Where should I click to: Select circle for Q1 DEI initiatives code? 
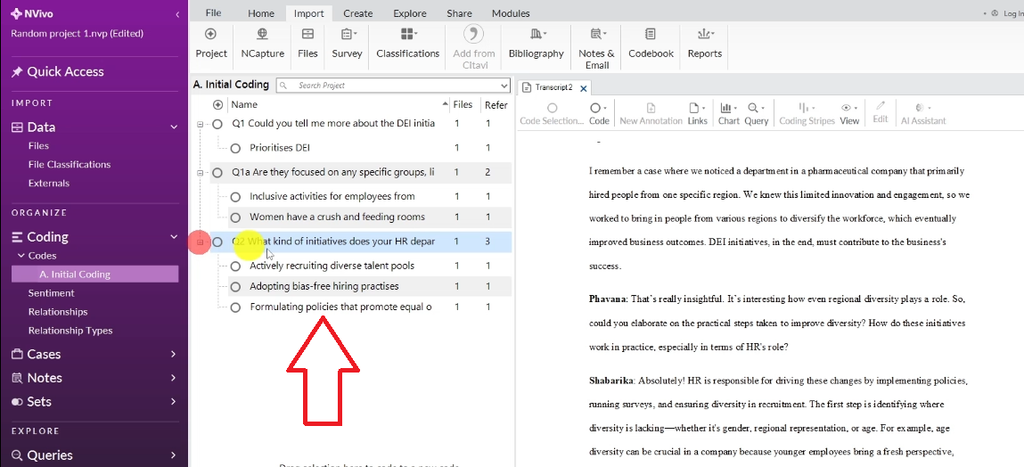point(218,123)
